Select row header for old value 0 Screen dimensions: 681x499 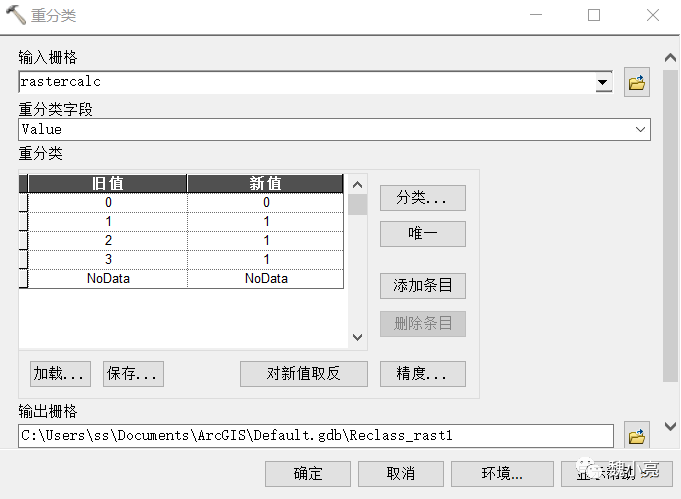[x=23, y=202]
